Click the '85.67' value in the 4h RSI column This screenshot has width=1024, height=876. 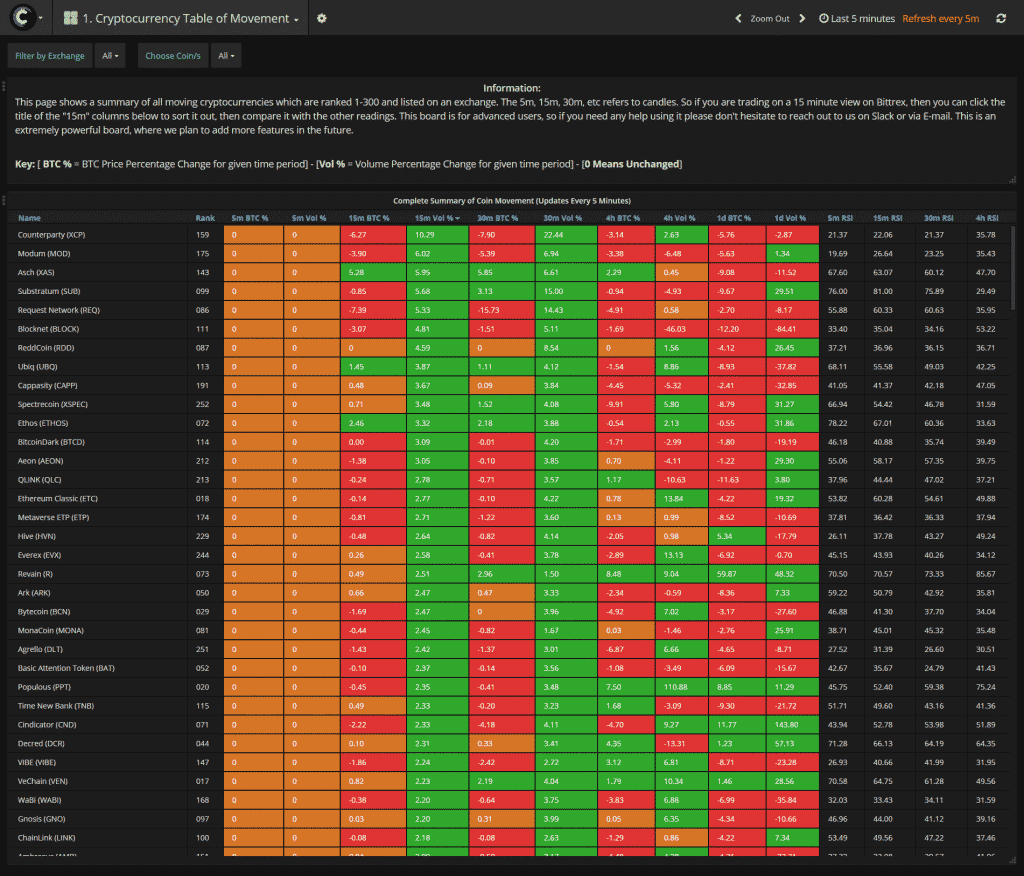pos(985,574)
